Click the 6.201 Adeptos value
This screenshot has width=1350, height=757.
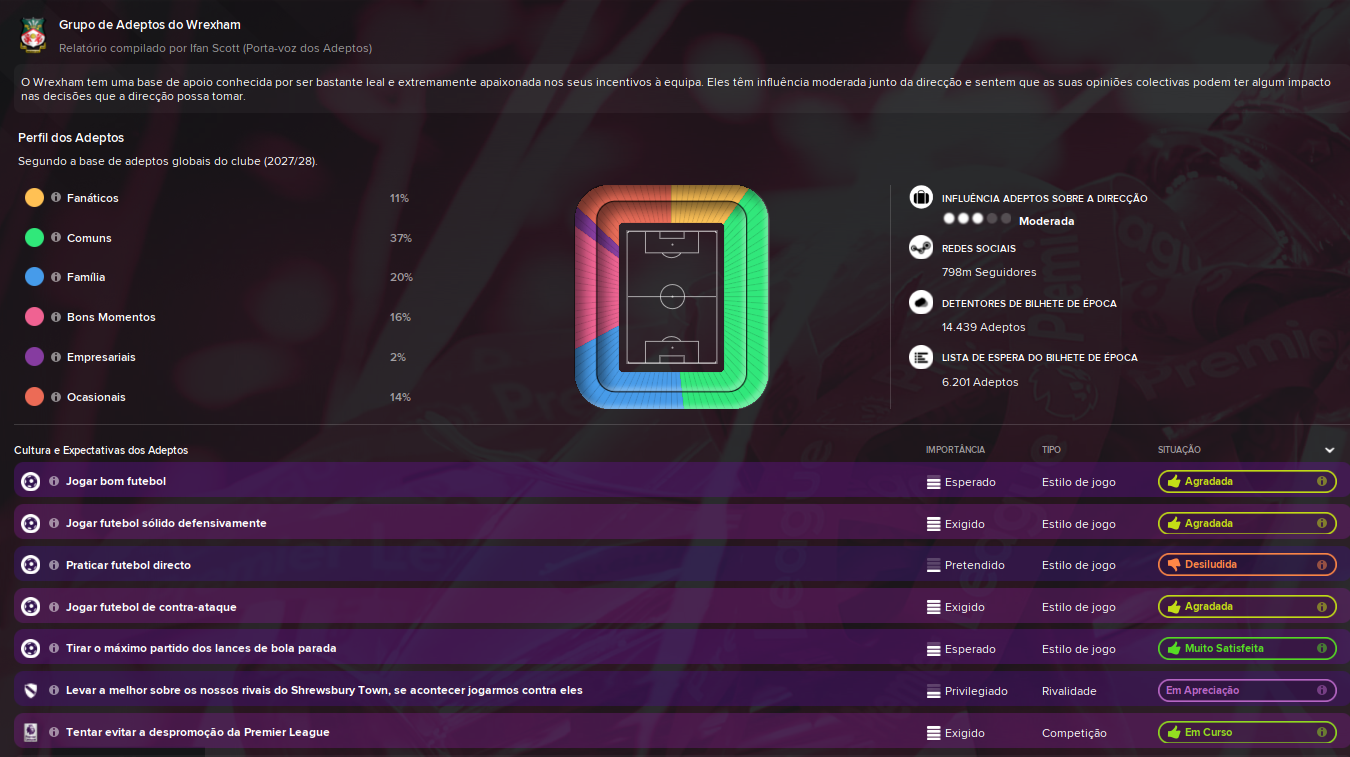point(980,382)
